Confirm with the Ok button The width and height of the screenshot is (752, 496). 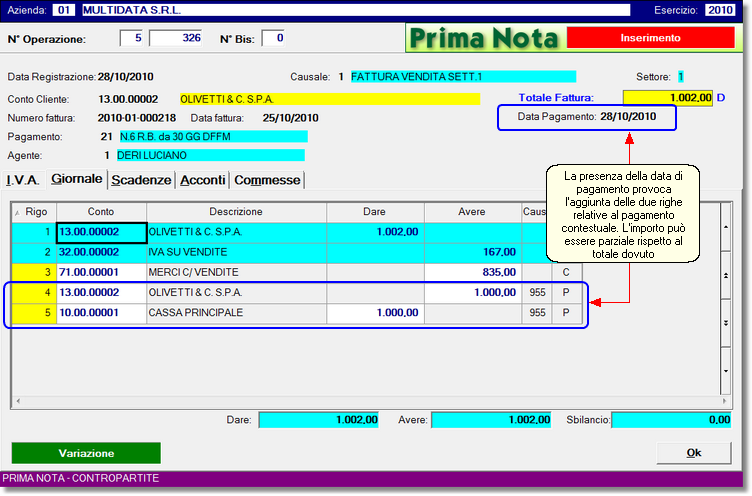click(693, 453)
